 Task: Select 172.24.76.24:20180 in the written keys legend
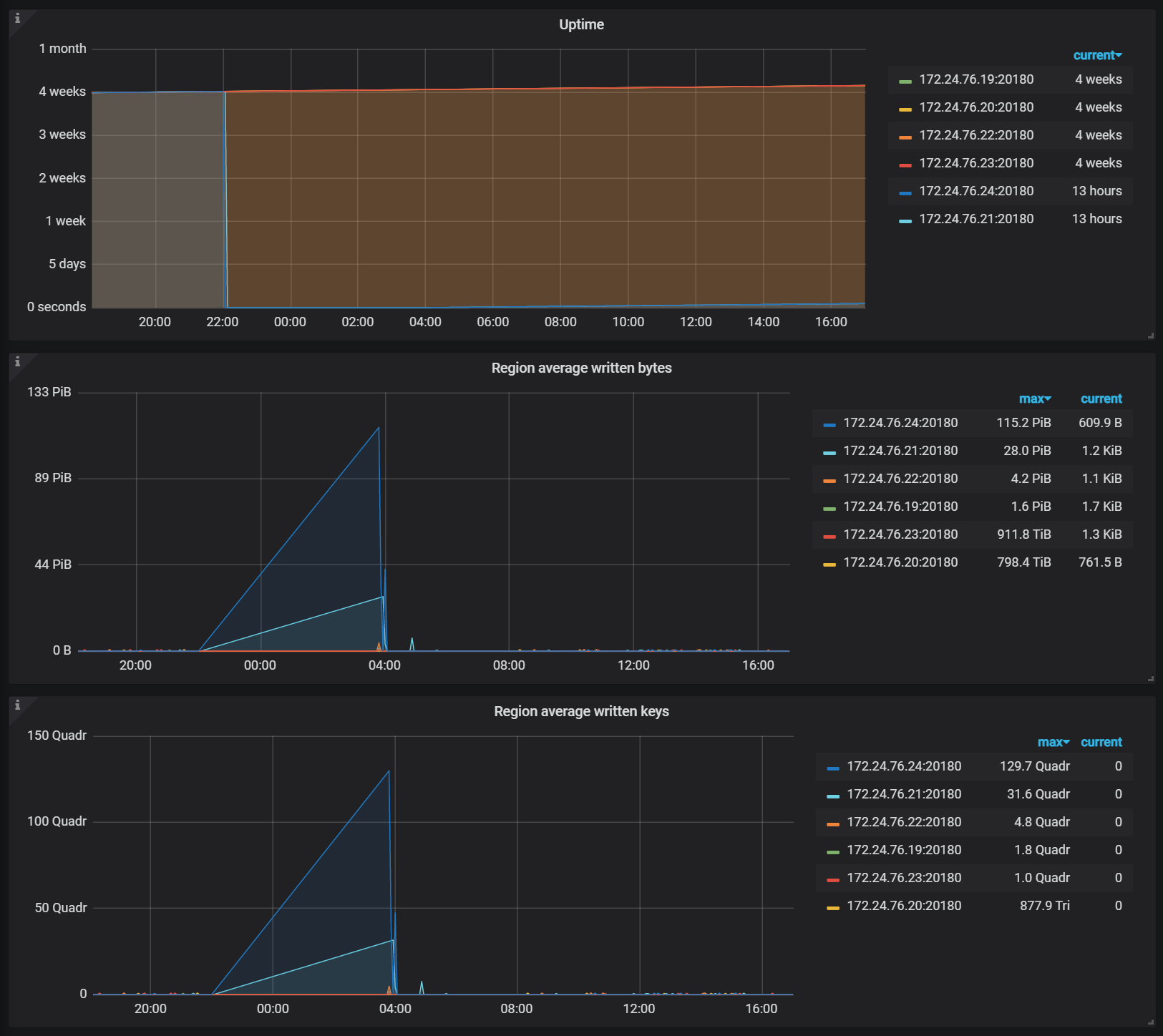click(x=904, y=766)
